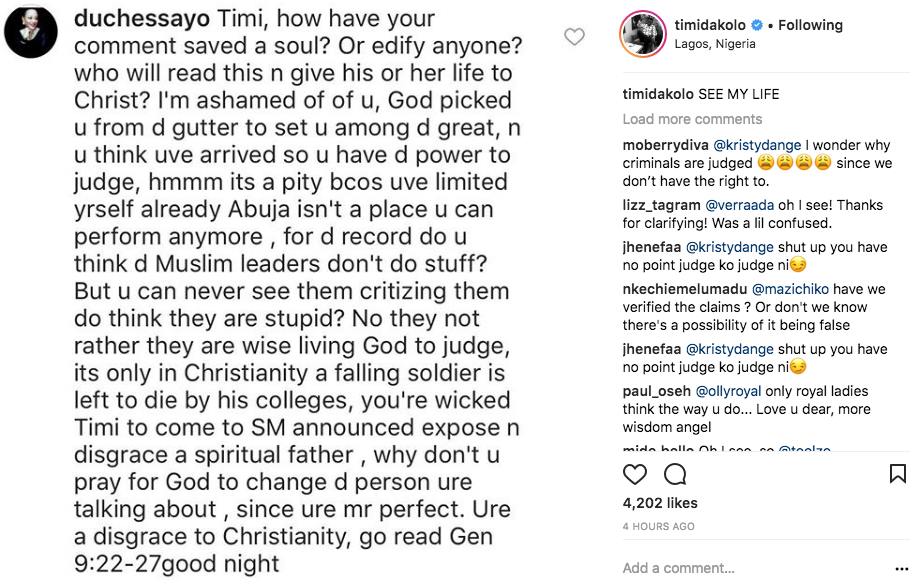918x587 pixels.
Task: Click the @mazichiko mention
Action: coord(790,290)
